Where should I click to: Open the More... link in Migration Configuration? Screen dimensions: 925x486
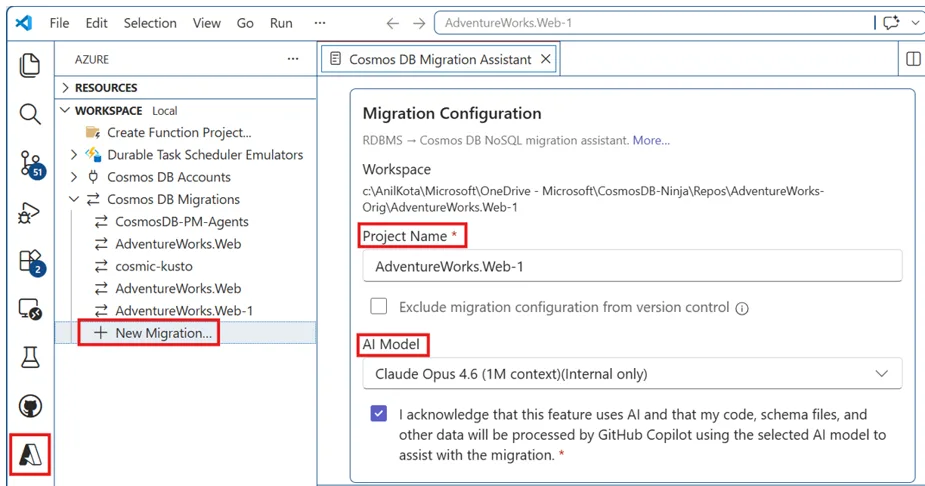tap(651, 140)
